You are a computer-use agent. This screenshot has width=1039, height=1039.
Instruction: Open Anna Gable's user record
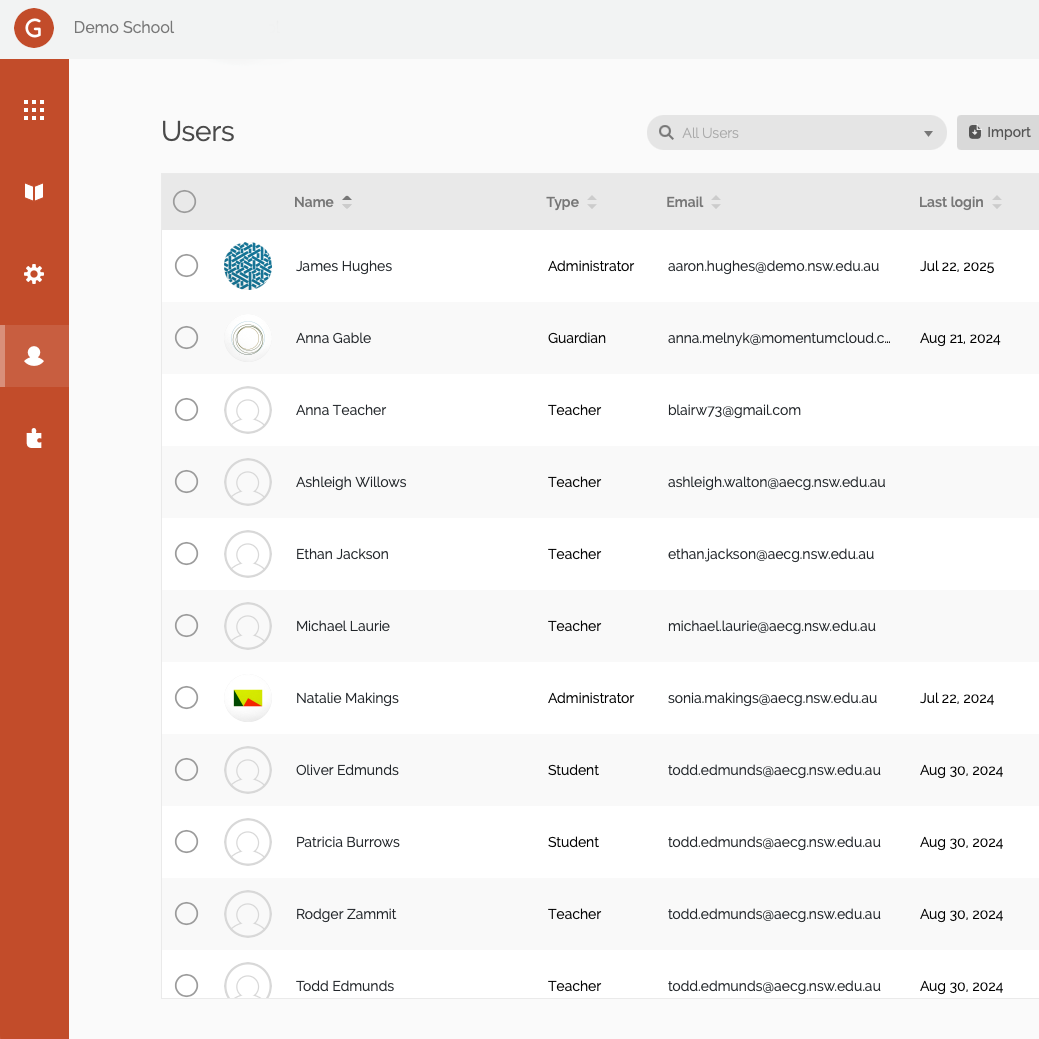click(x=333, y=338)
